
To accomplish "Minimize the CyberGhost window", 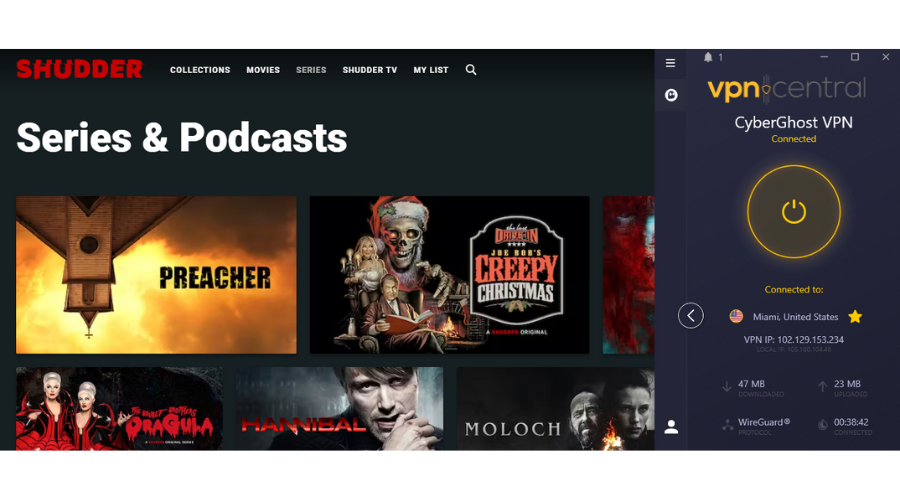I will click(x=824, y=57).
